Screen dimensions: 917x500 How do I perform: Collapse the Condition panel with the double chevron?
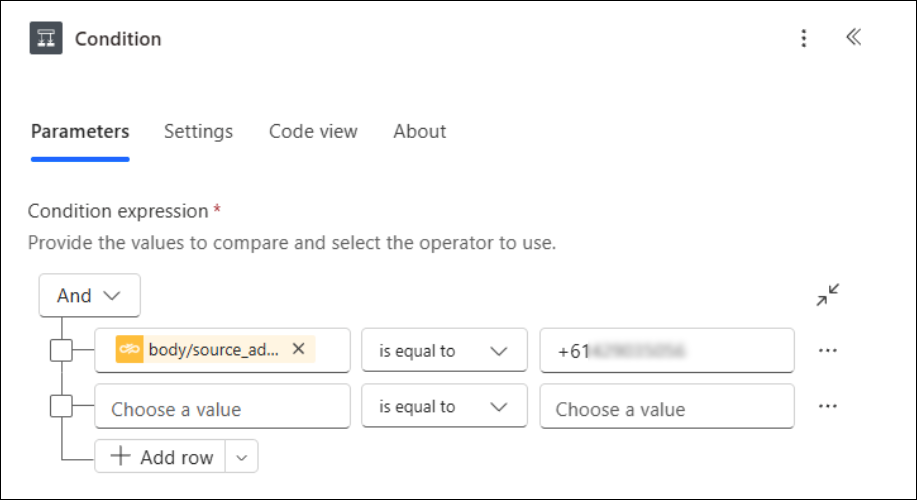[x=853, y=37]
